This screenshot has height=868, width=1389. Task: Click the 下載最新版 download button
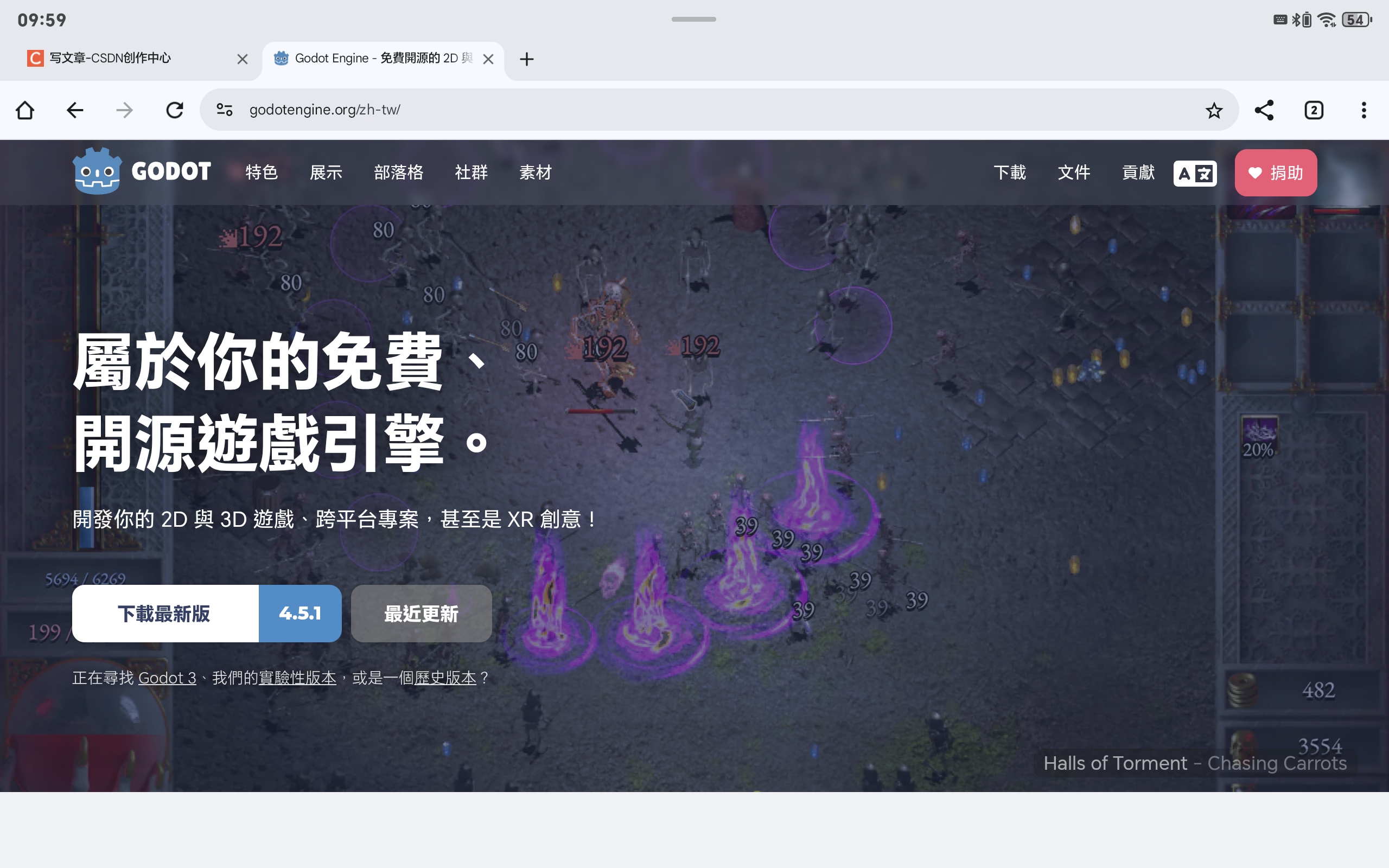point(165,614)
